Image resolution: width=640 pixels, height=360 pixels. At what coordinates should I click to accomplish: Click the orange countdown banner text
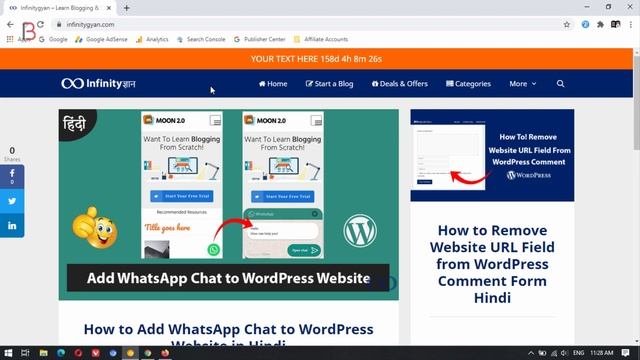[316, 59]
